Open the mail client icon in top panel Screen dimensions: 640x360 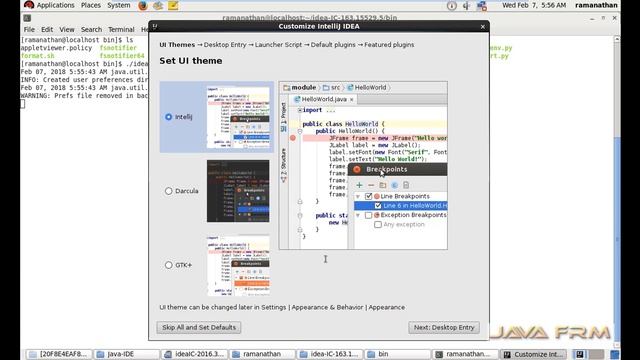click(x=158, y=5)
